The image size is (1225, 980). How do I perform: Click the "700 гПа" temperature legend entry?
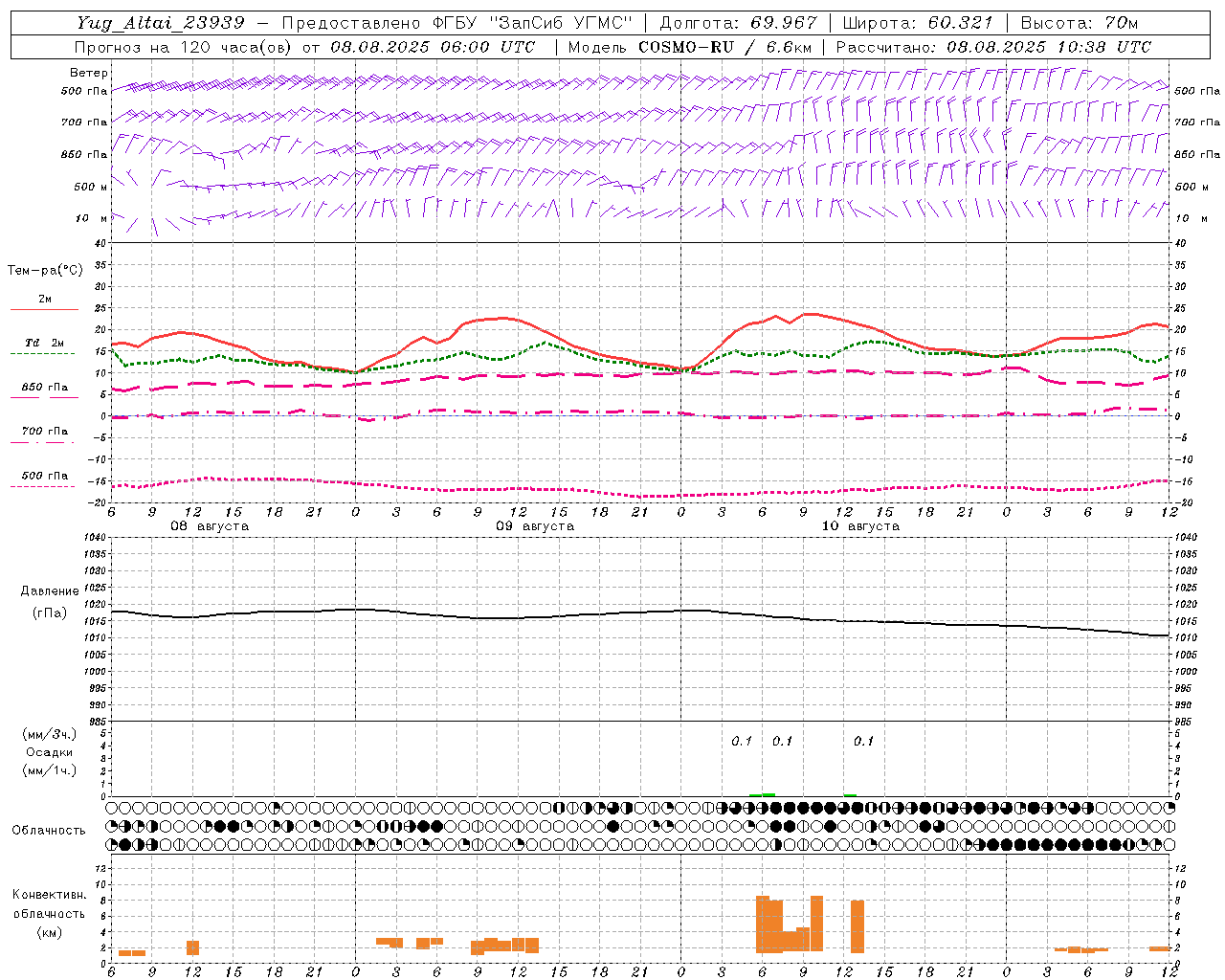(45, 432)
